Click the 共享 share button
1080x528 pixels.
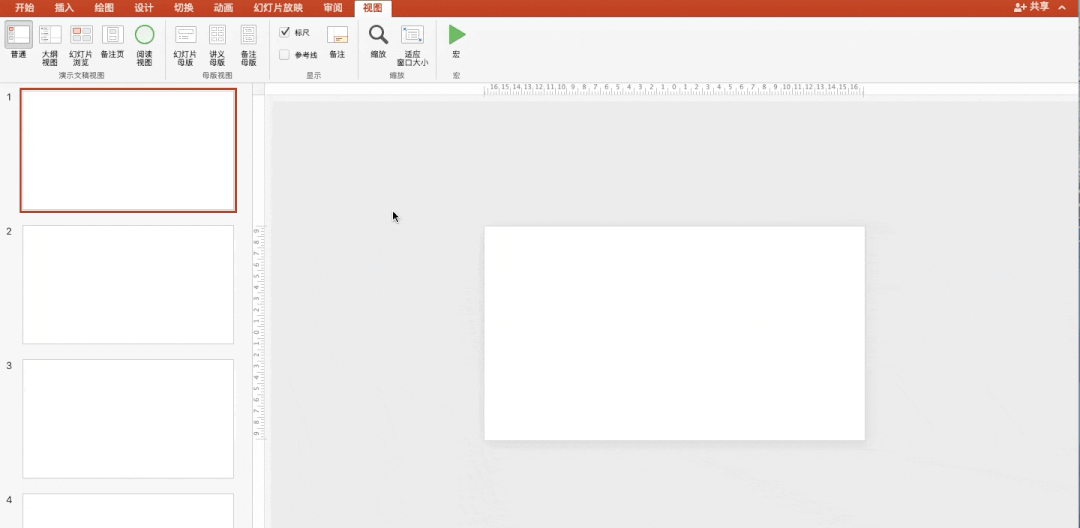pyautogui.click(x=1032, y=7)
